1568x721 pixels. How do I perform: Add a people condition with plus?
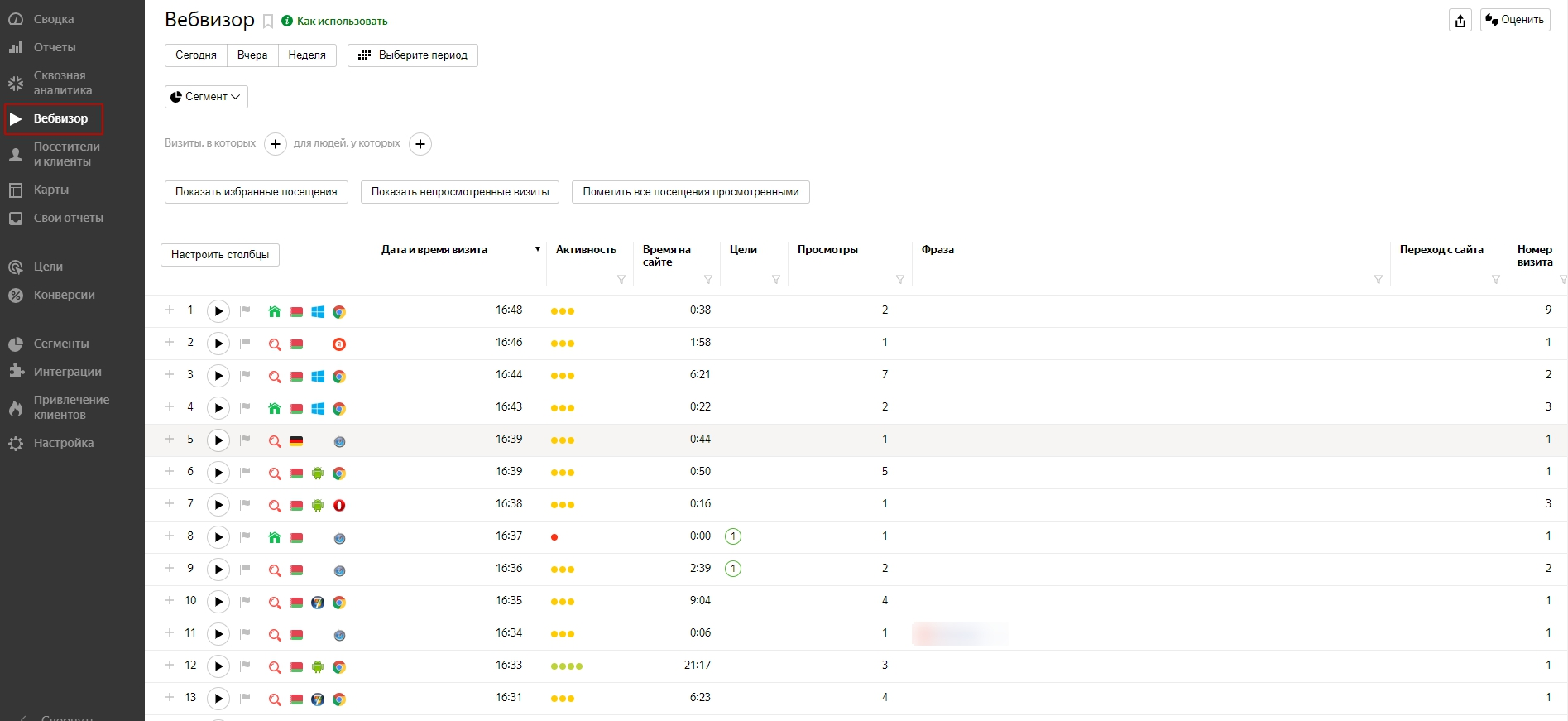pos(420,144)
